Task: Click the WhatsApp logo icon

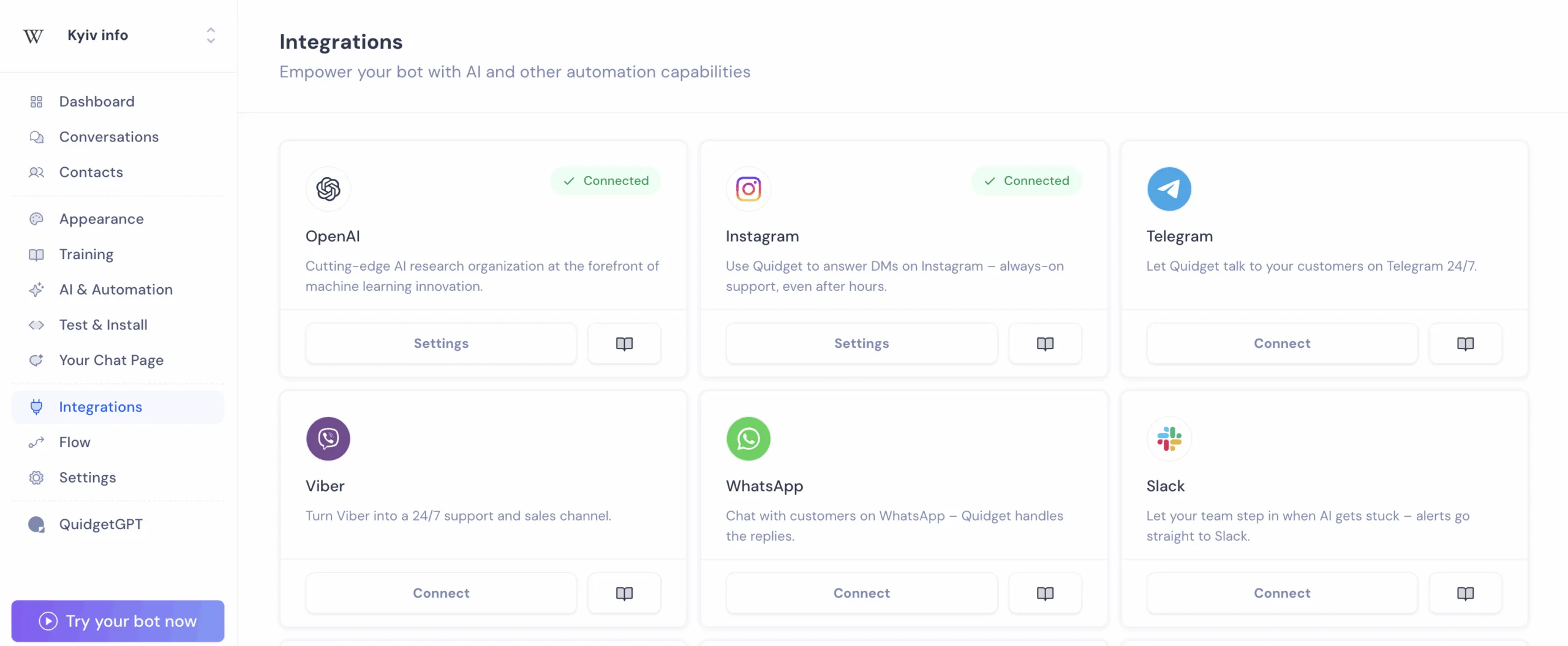Action: [x=748, y=438]
